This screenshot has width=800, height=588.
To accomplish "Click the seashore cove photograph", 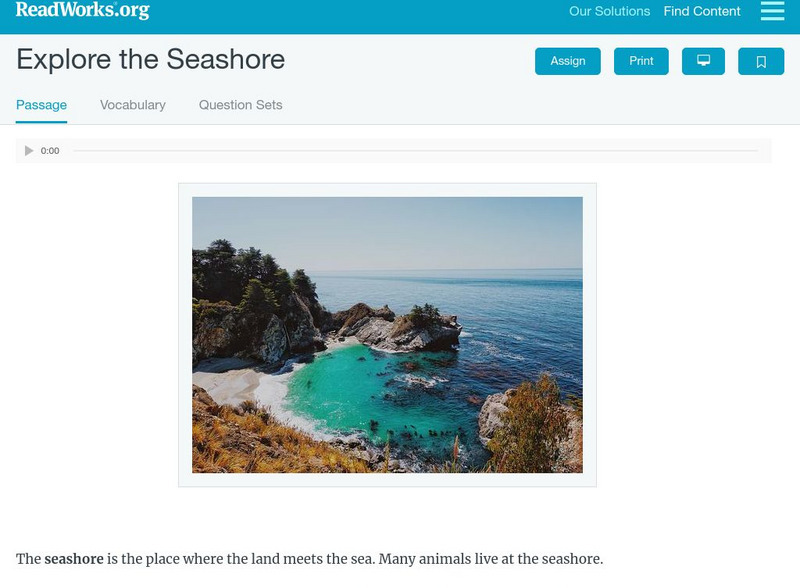I will coord(387,334).
